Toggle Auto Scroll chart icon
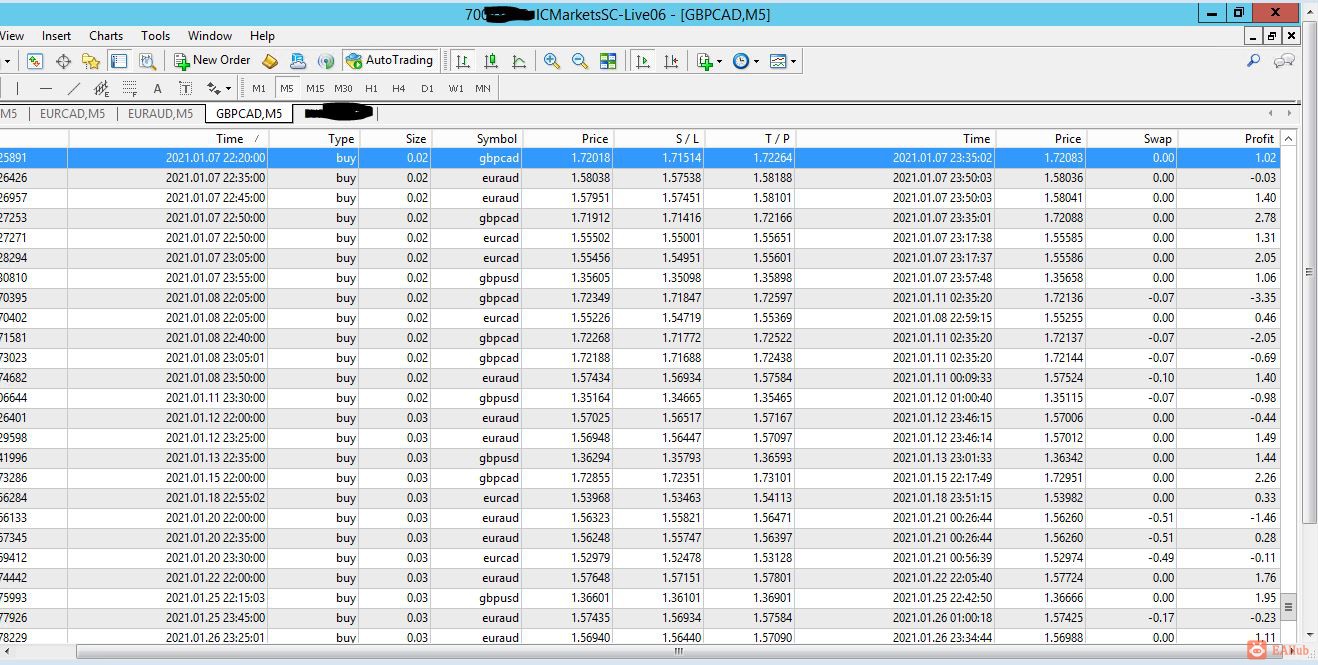The image size is (1318, 665). click(x=643, y=61)
